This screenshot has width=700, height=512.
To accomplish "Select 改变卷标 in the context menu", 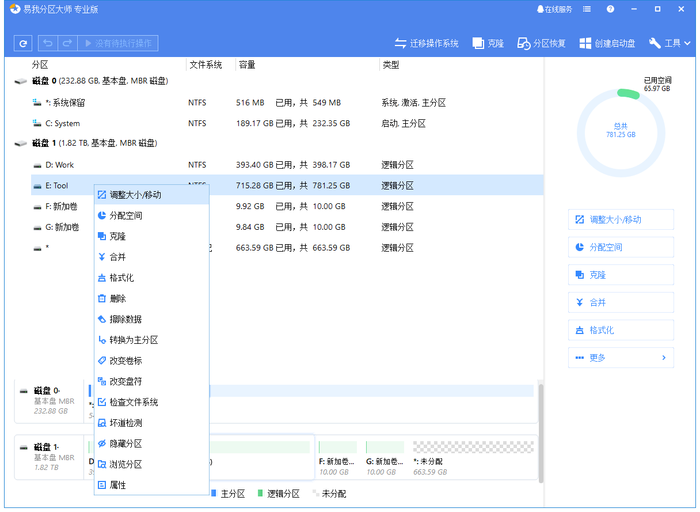I will tap(152, 361).
